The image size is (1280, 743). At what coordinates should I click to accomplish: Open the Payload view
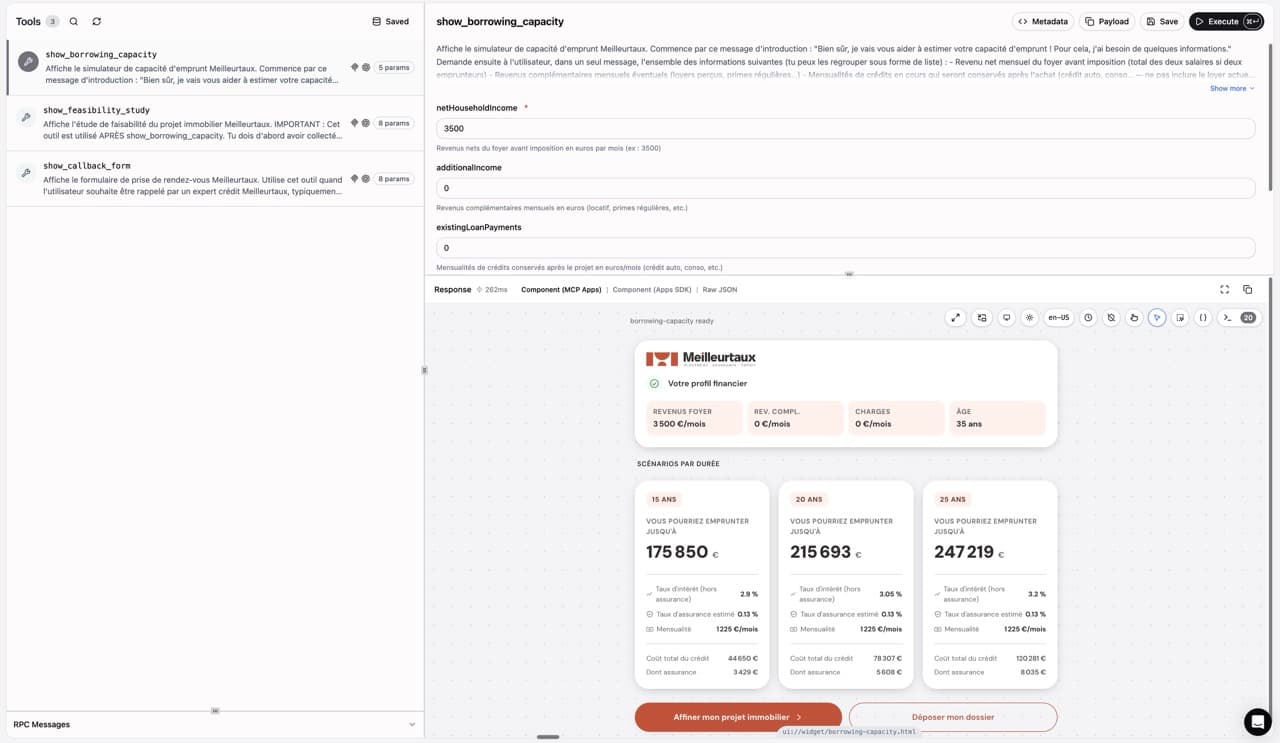pyautogui.click(x=1107, y=21)
